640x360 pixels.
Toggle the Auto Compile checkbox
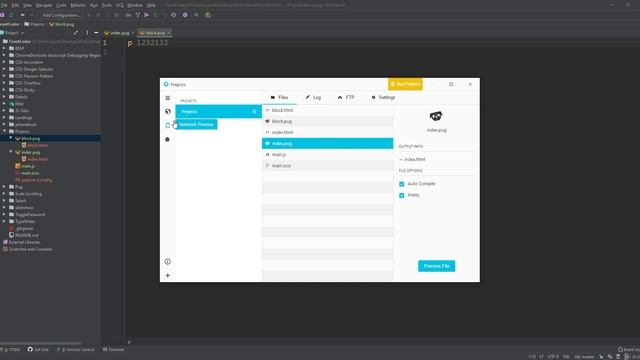pos(402,184)
